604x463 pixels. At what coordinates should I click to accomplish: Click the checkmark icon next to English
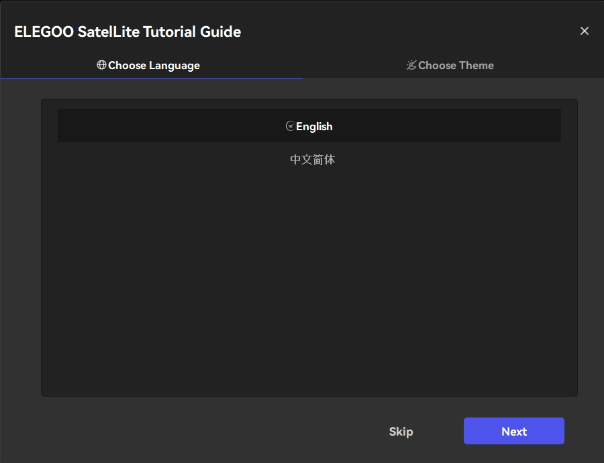pyautogui.click(x=290, y=126)
